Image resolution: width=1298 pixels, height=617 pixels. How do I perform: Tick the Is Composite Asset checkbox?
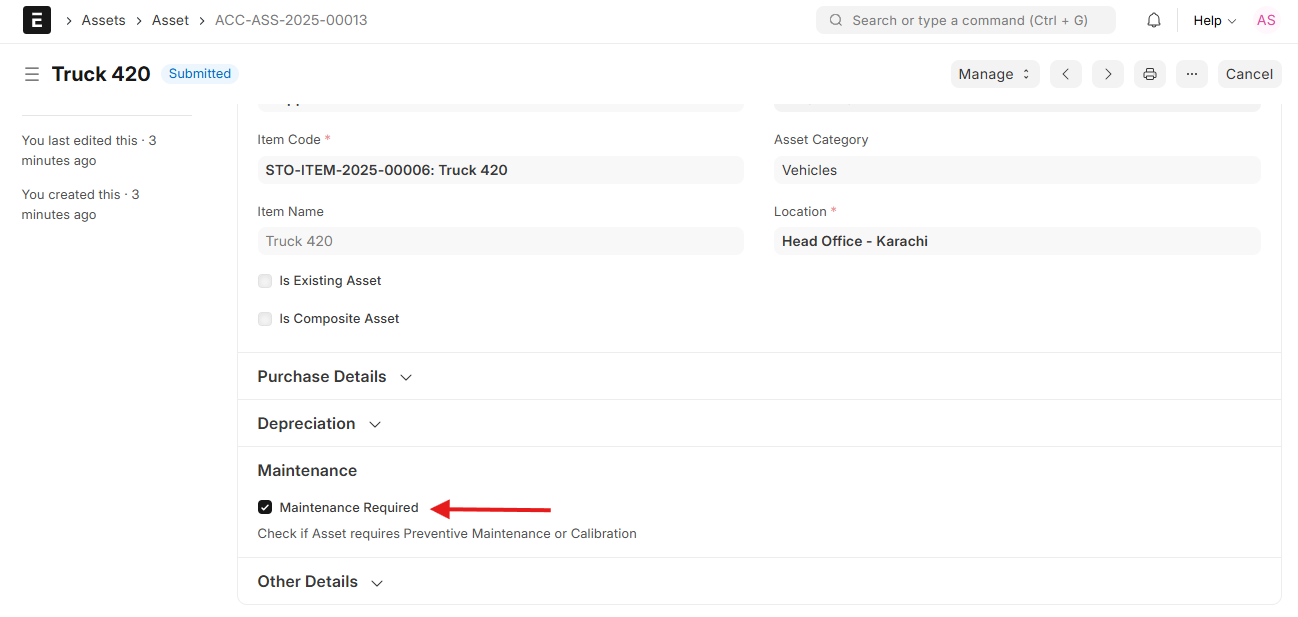click(x=265, y=319)
